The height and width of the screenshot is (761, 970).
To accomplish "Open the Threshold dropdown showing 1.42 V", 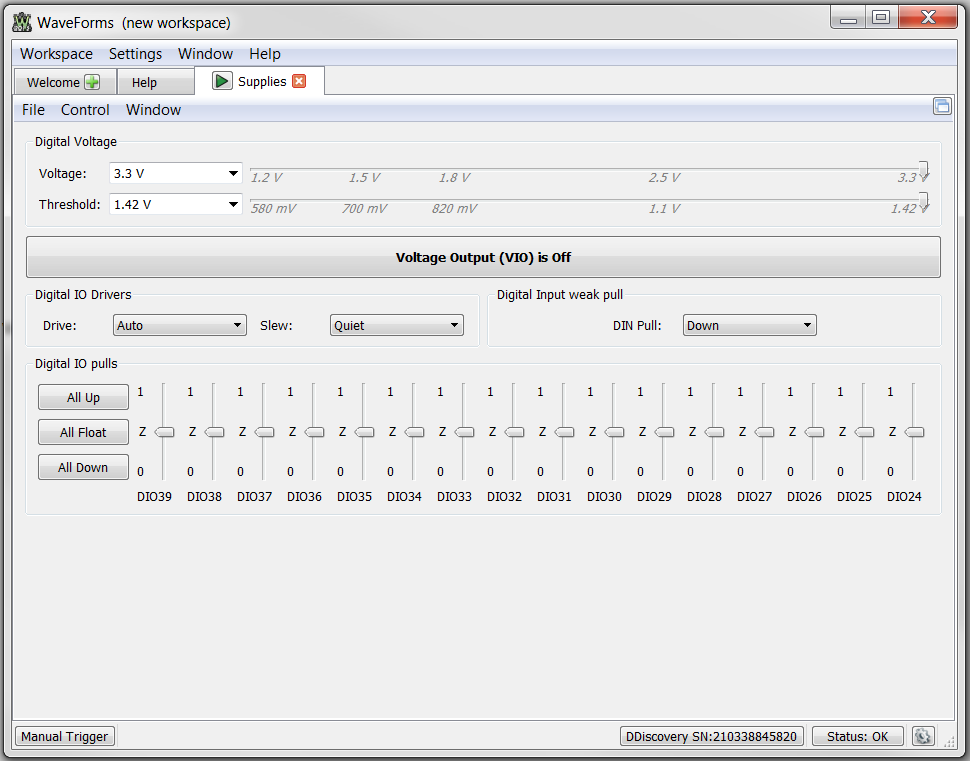I will click(x=176, y=204).
